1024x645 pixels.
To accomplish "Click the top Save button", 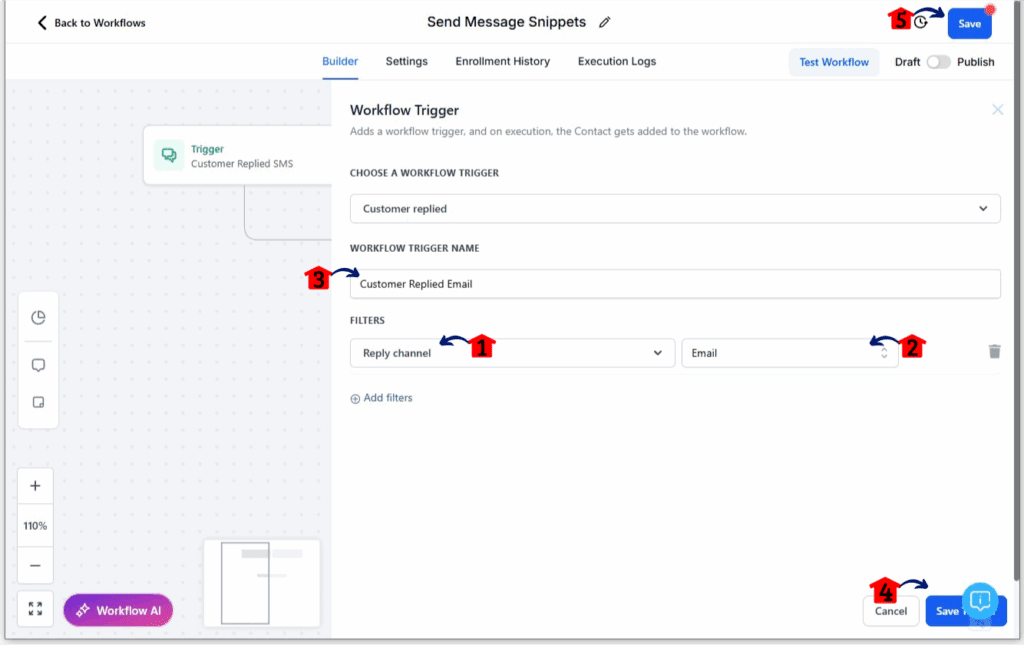I will [969, 24].
